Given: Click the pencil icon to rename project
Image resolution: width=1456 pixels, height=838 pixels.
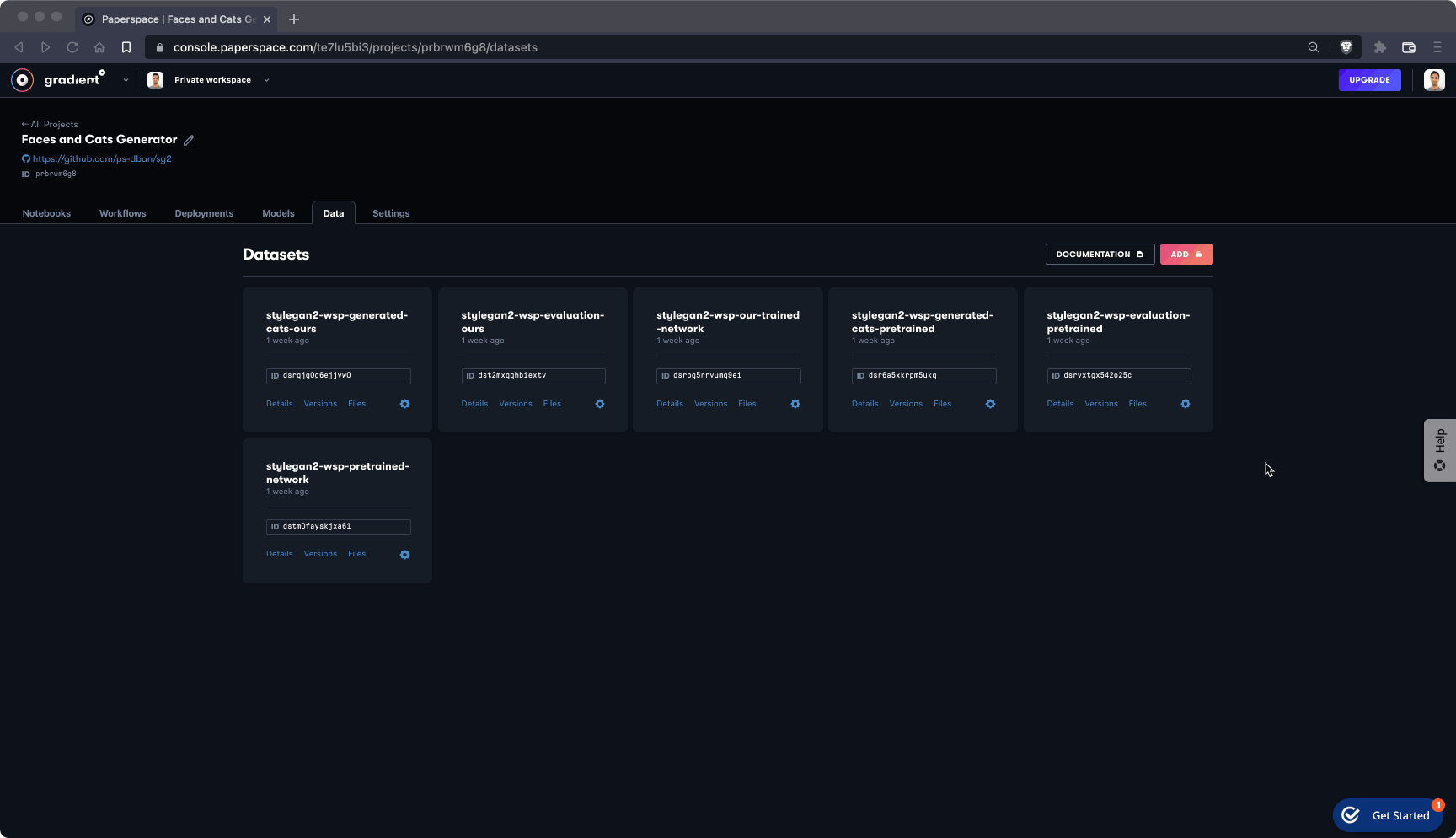Looking at the screenshot, I should click(x=189, y=140).
